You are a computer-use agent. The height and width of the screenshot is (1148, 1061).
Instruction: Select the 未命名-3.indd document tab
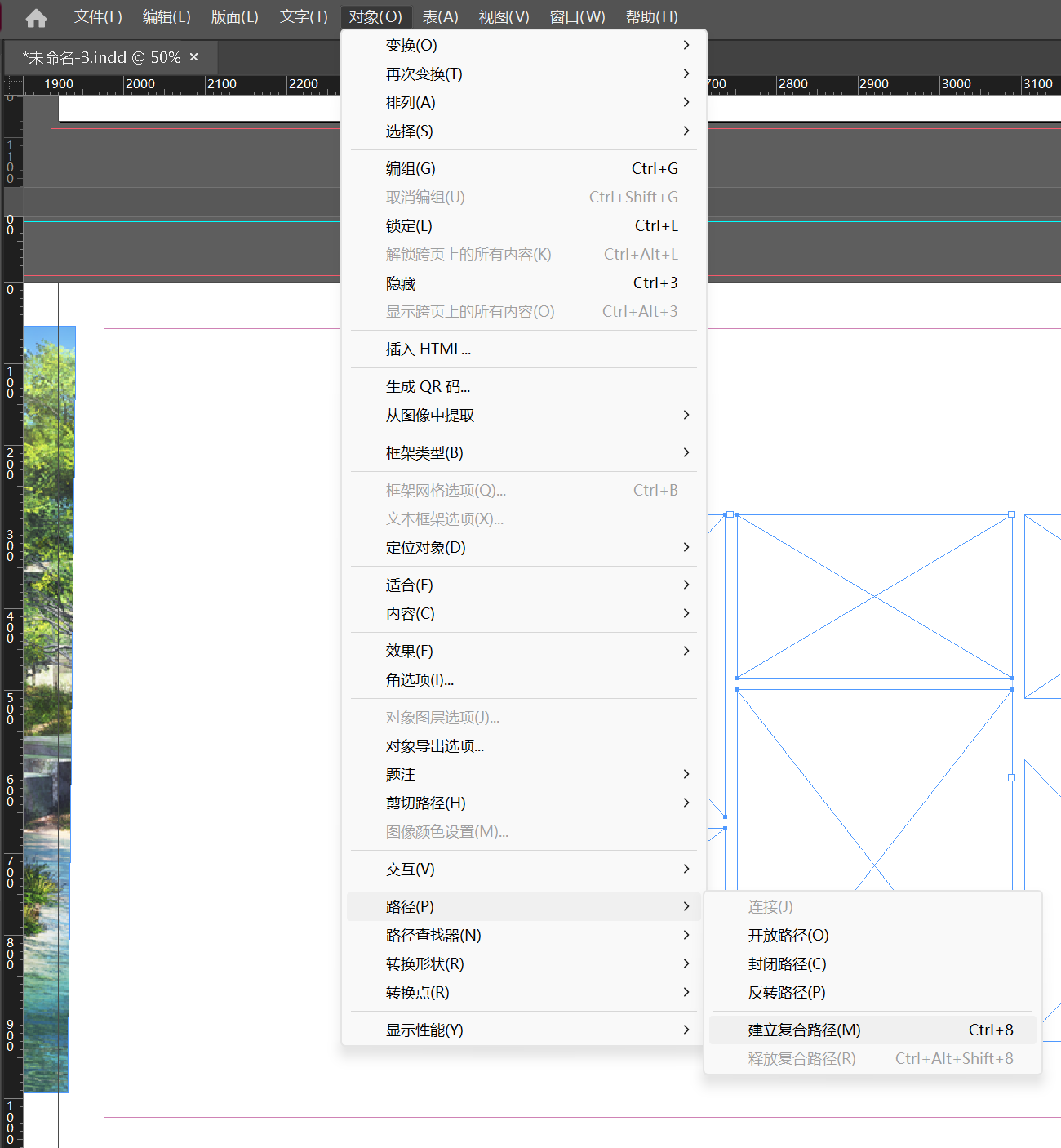101,58
